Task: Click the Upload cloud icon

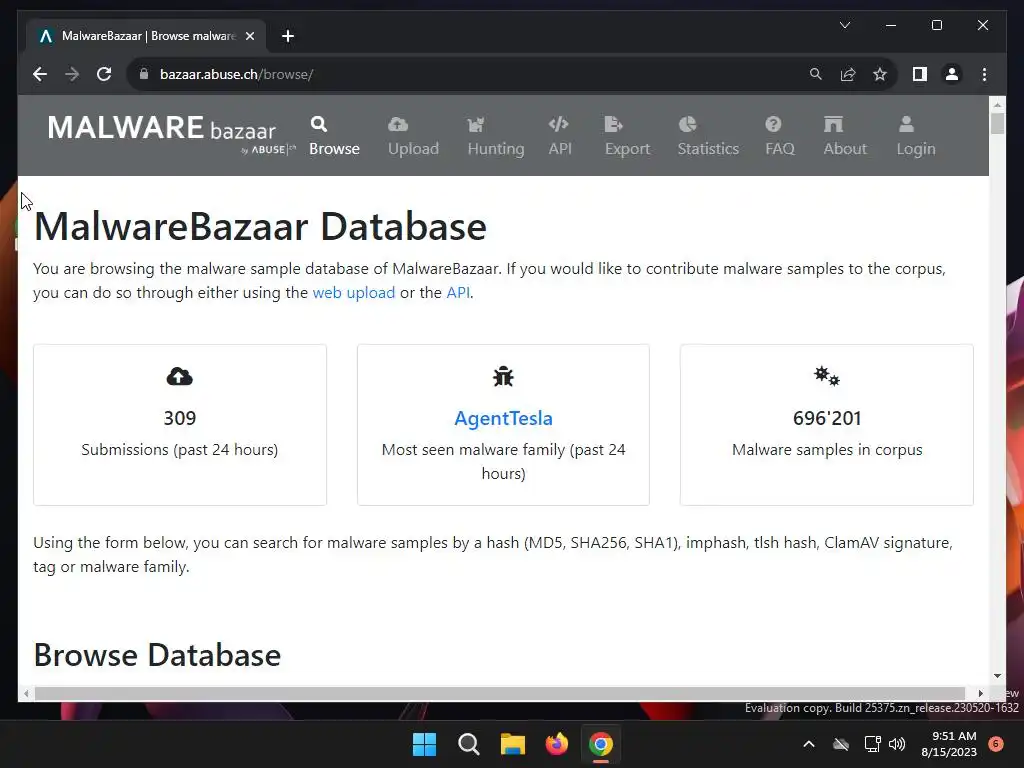Action: (x=398, y=124)
